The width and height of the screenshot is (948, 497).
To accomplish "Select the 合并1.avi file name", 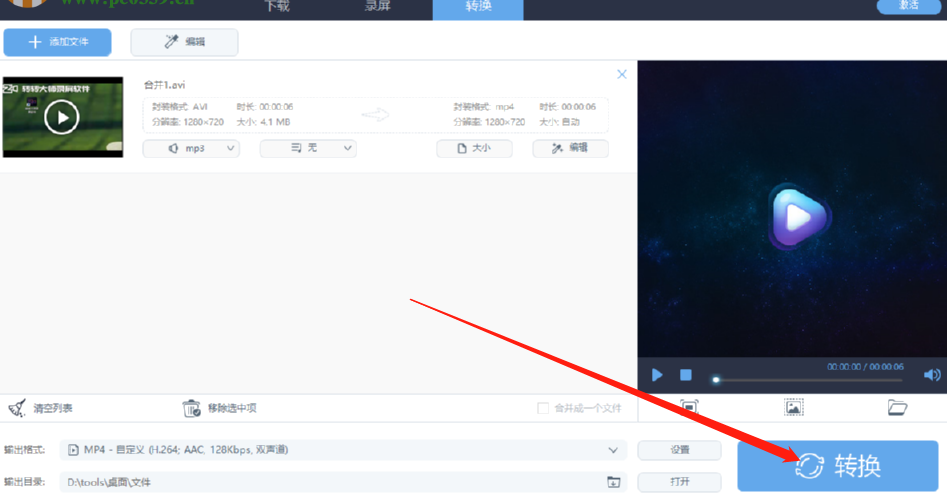I will 164,85.
